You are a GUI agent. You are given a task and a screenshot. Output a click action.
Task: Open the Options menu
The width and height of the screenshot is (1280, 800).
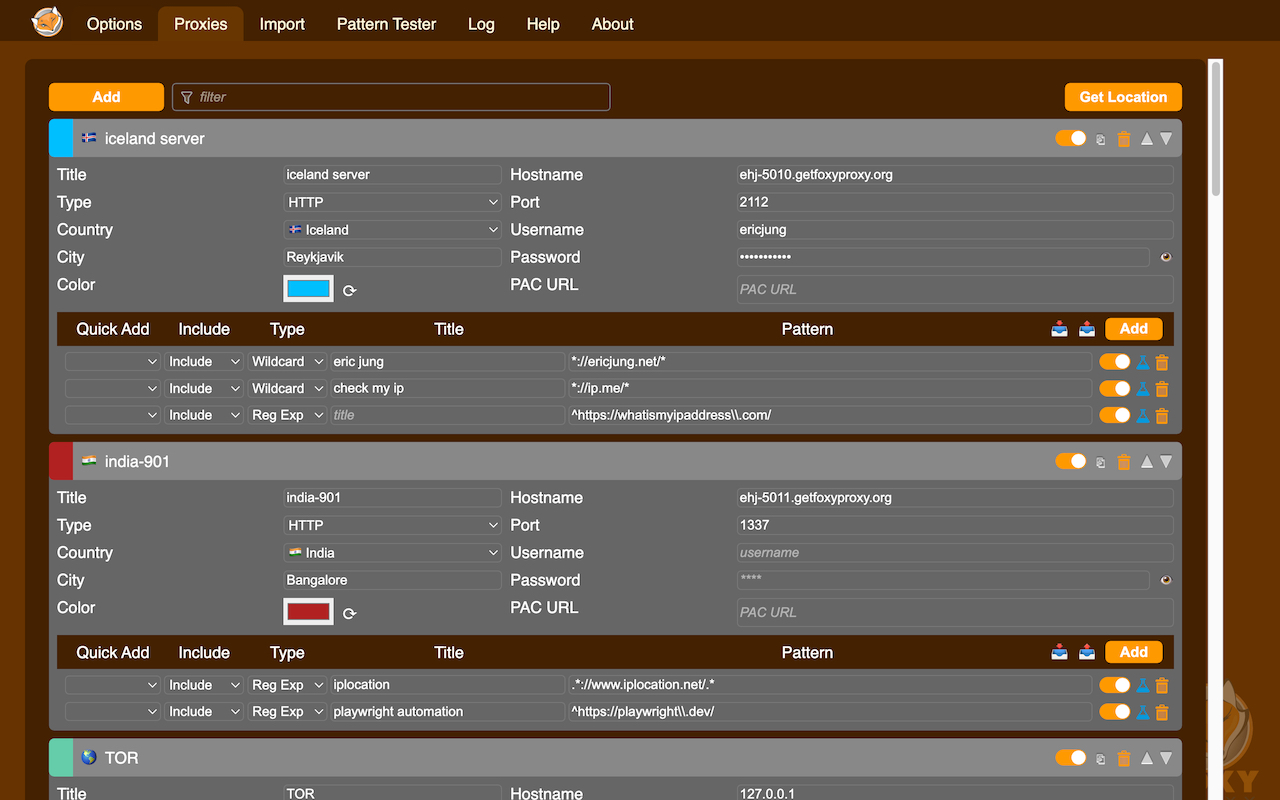[113, 24]
